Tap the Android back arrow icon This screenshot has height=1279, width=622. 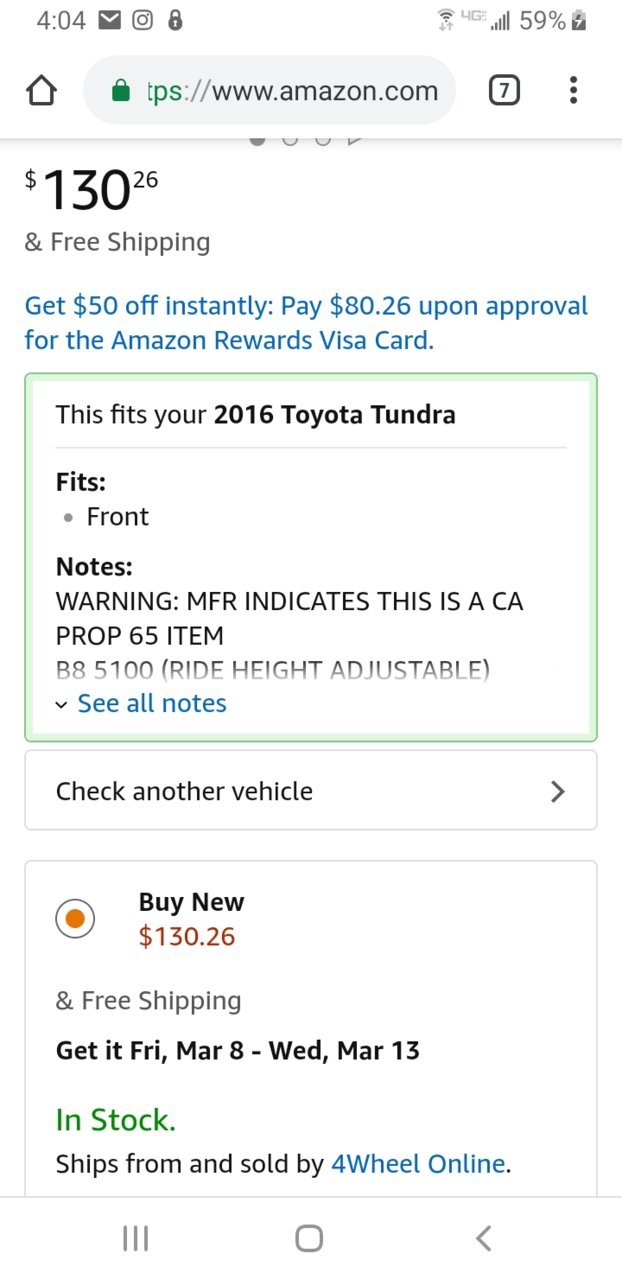pyautogui.click(x=484, y=1239)
